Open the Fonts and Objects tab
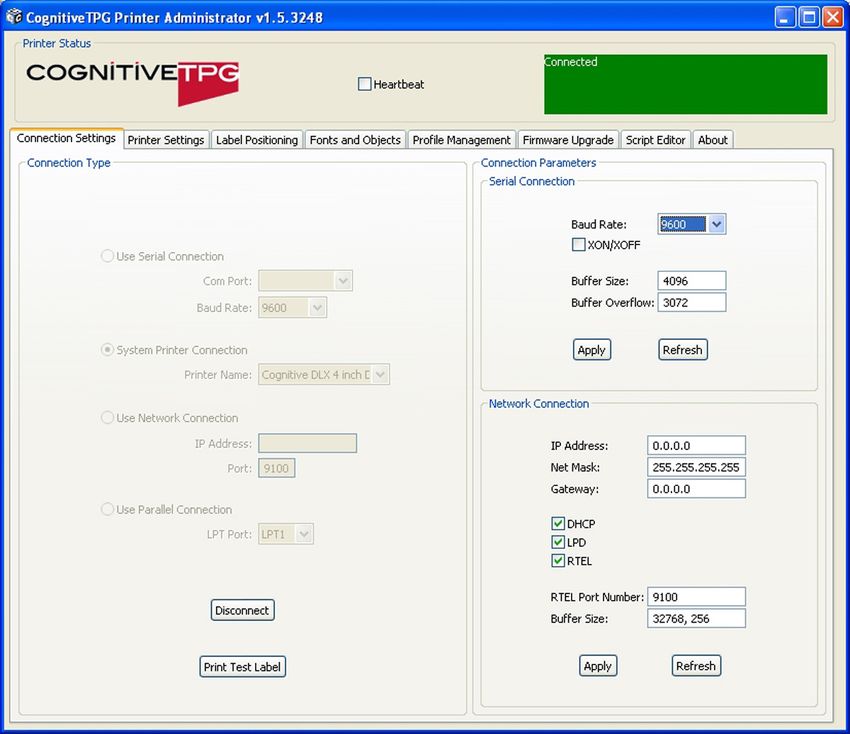The image size is (850, 734). 355,140
